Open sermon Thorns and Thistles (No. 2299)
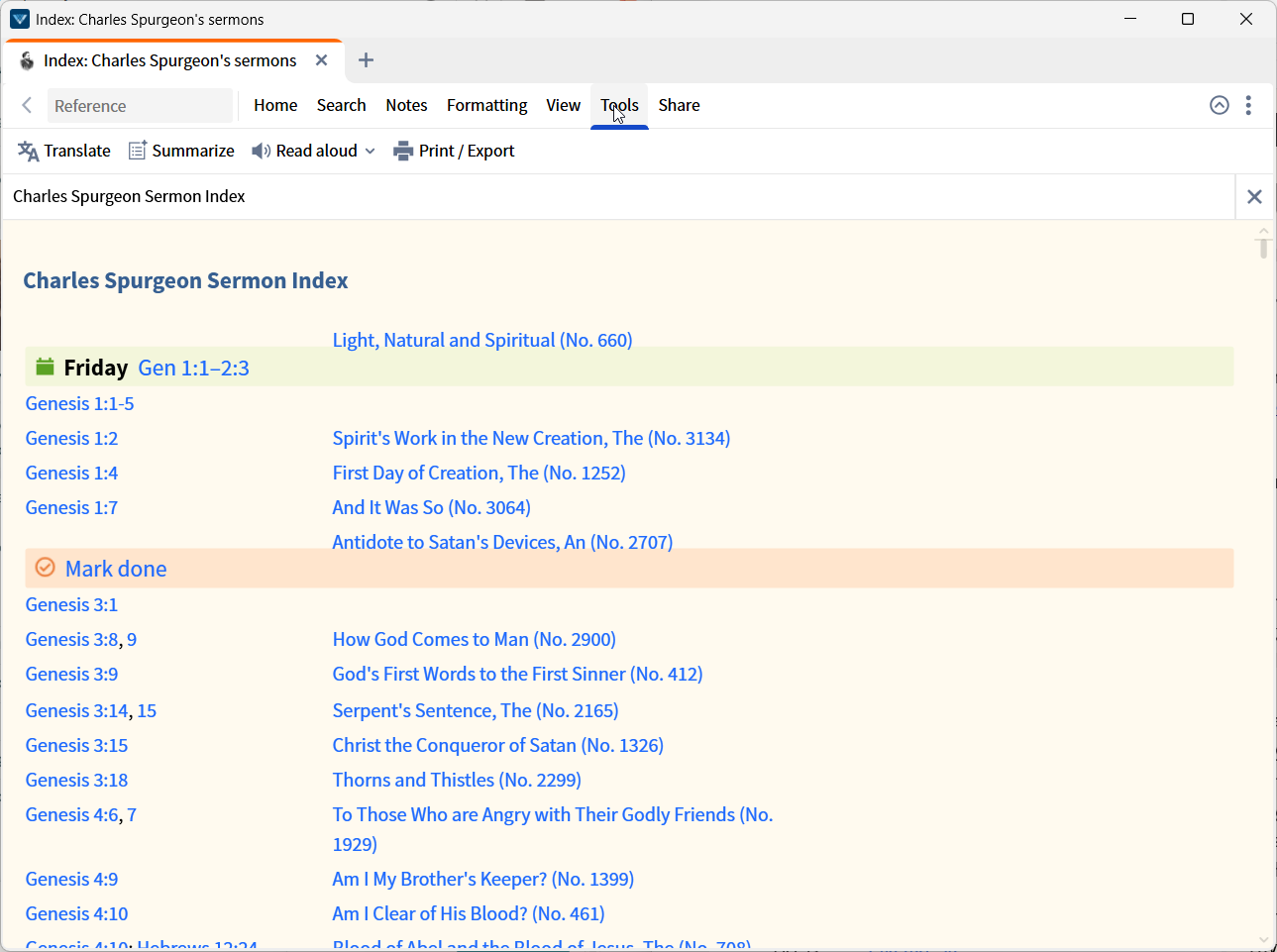 coord(457,780)
